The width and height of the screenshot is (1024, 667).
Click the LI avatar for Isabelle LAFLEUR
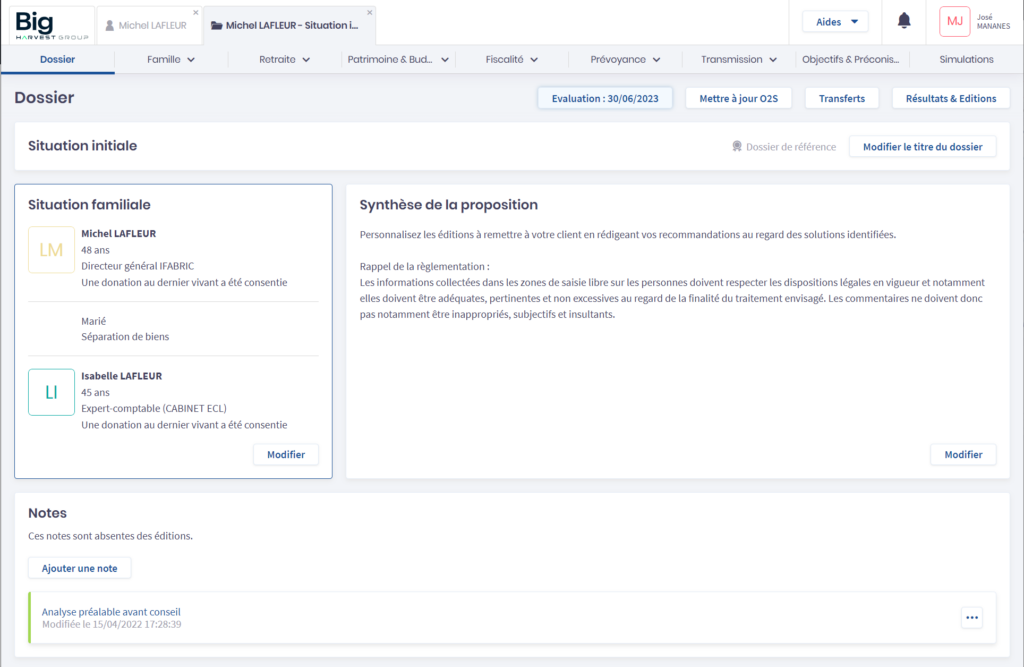51,392
